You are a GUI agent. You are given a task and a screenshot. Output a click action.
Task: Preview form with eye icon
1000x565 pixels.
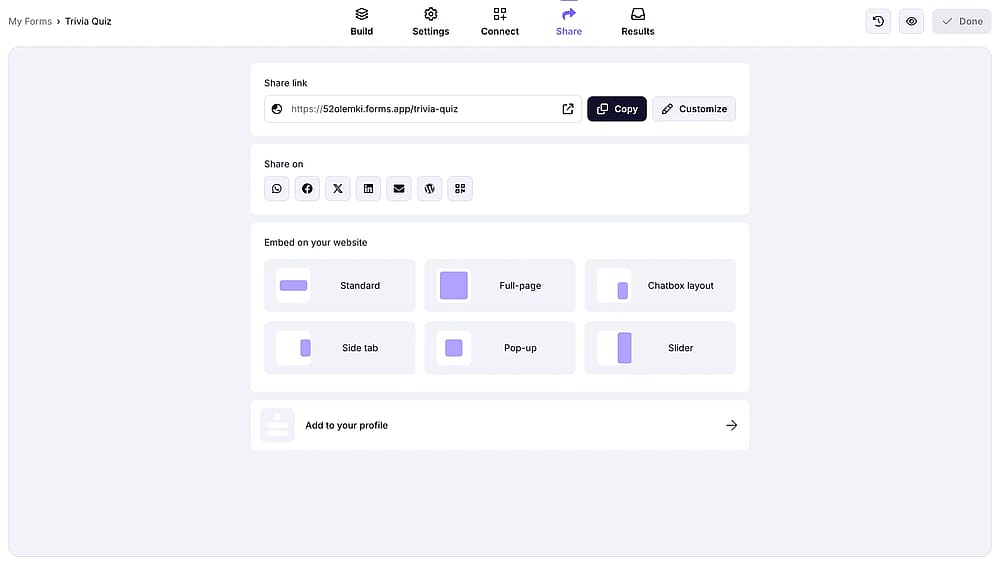(911, 21)
